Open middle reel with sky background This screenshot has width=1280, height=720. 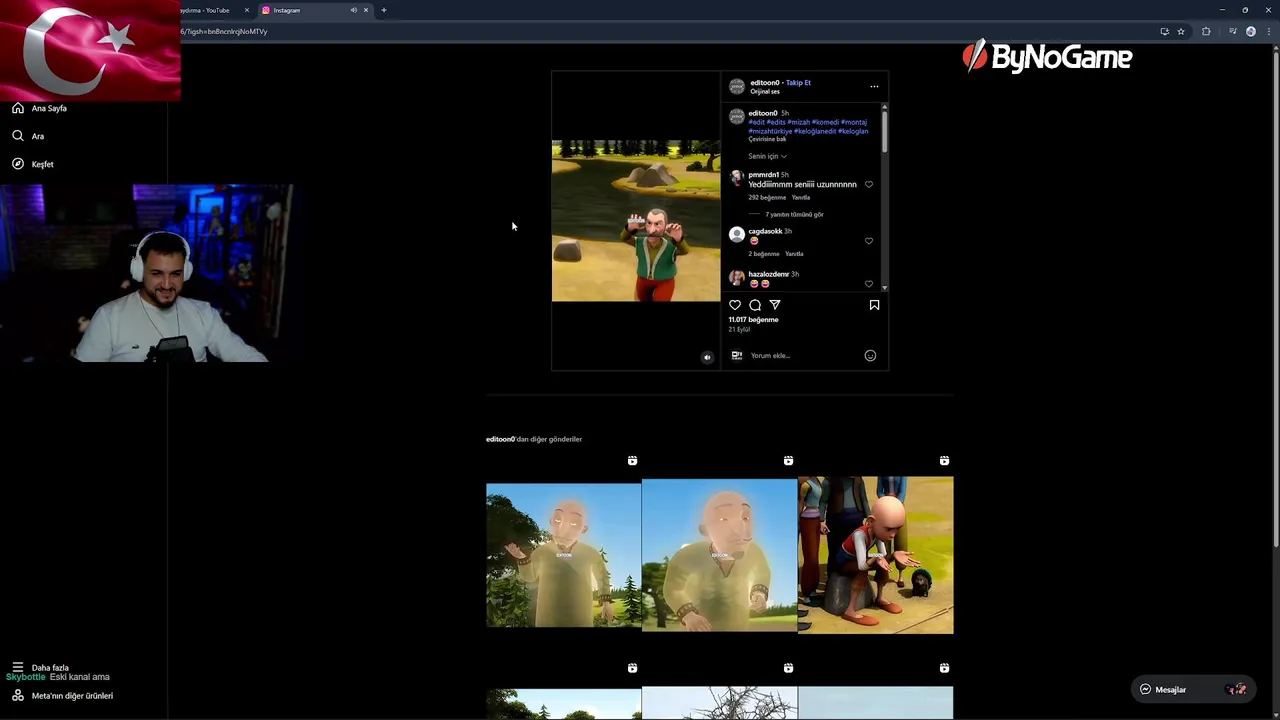click(x=720, y=555)
